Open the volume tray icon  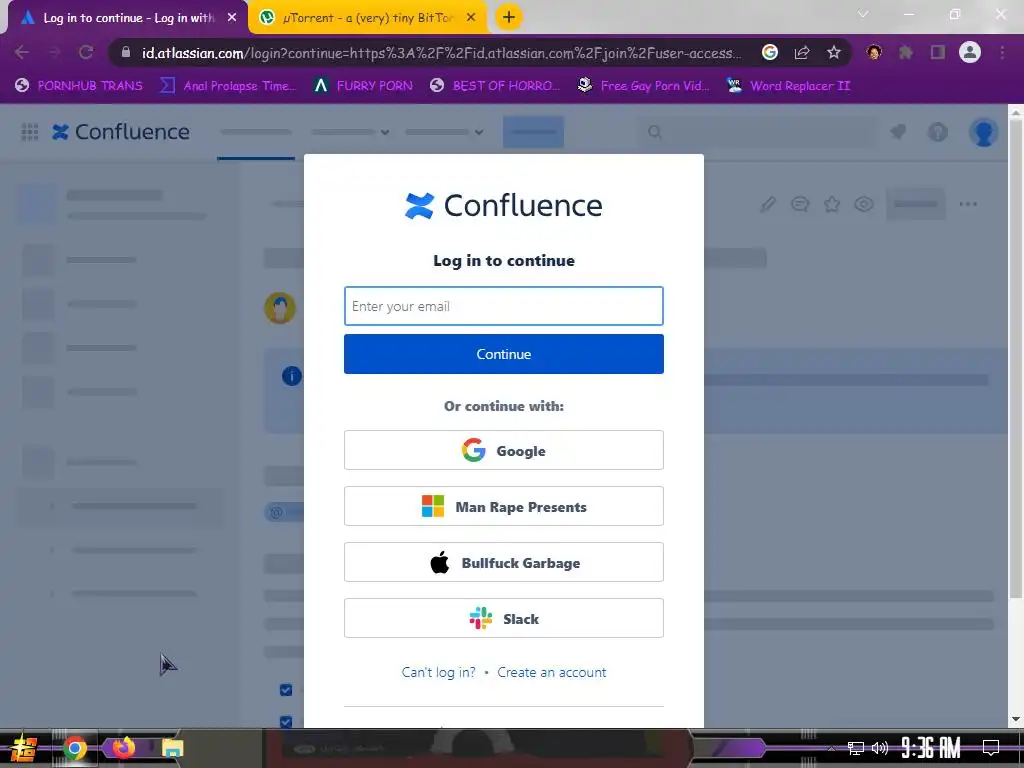tap(880, 748)
